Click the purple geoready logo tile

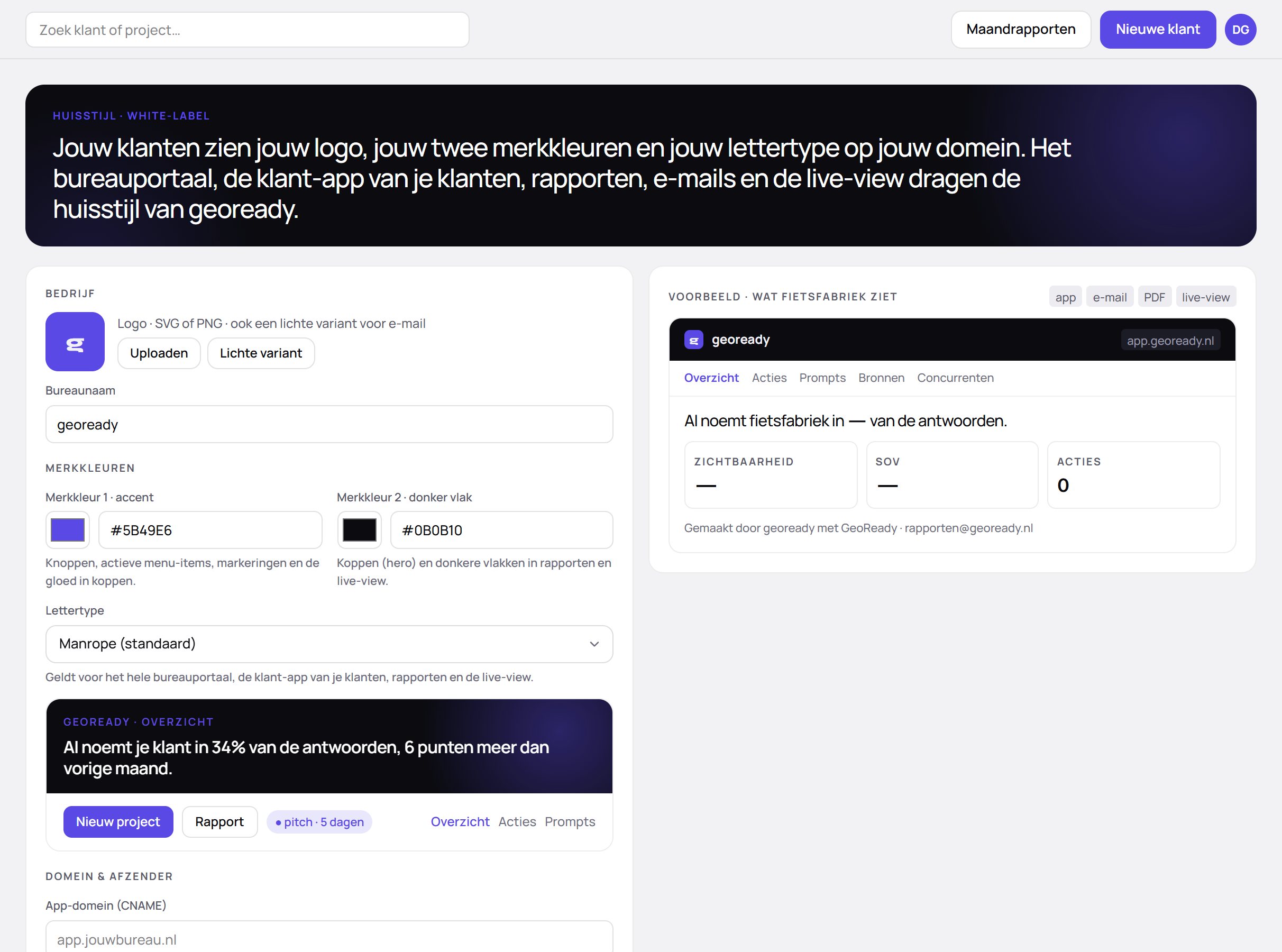tap(75, 341)
